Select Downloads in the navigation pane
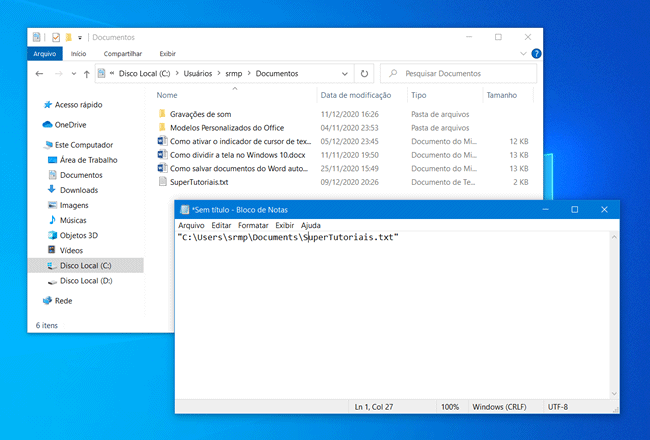 78,190
